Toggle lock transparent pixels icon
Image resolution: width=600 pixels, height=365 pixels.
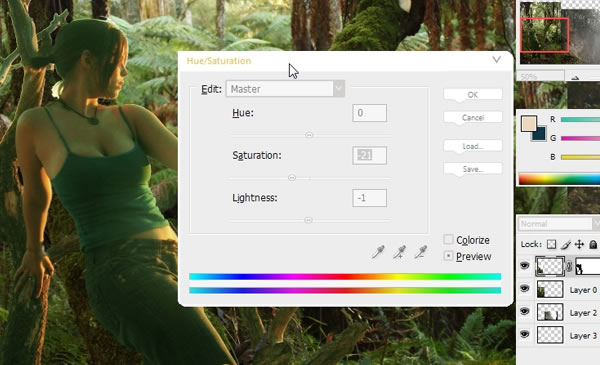551,244
